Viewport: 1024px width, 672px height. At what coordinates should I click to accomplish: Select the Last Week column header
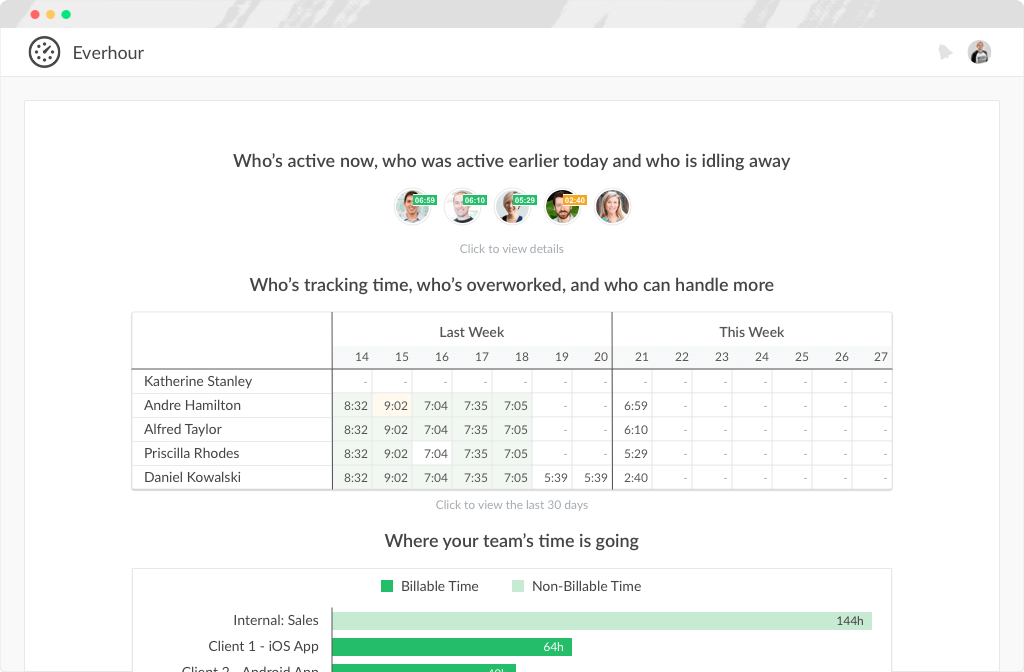pos(472,332)
